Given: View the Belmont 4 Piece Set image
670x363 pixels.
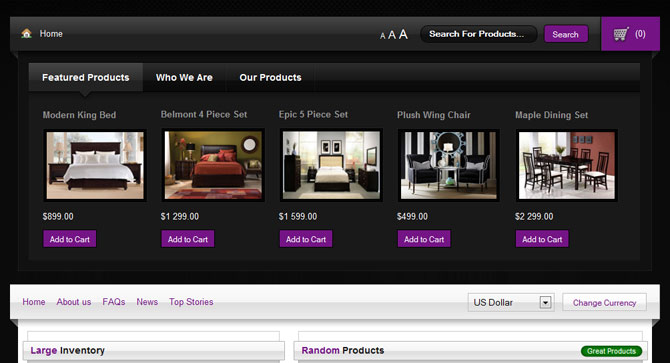Looking at the screenshot, I should coord(213,165).
